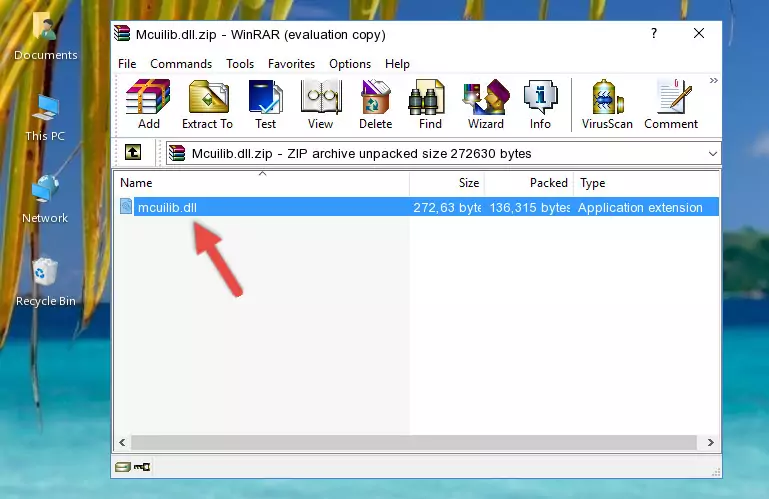Open the Find binoculars tool

(x=430, y=104)
